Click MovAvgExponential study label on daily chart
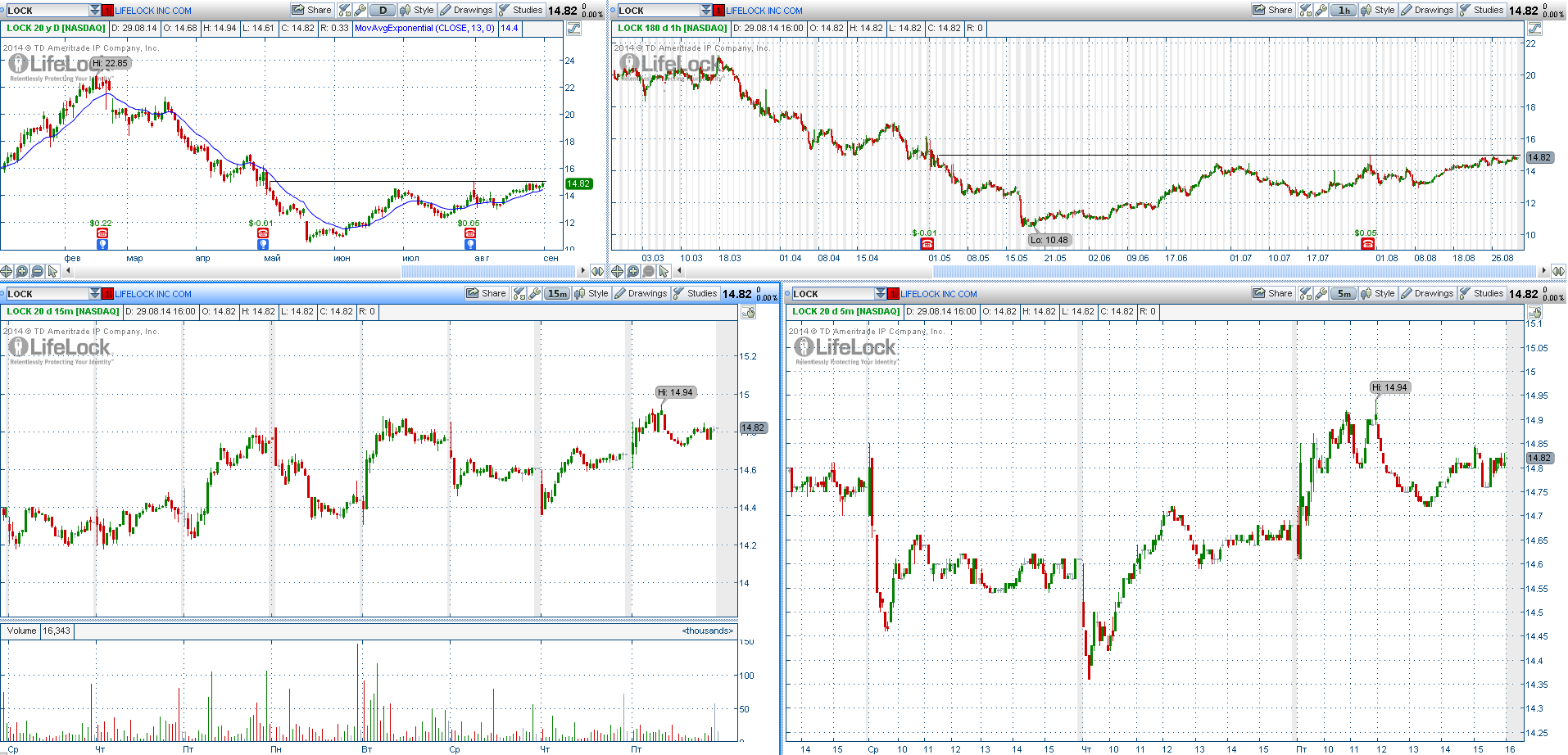Viewport: 1568px width, 755px height. click(x=424, y=28)
